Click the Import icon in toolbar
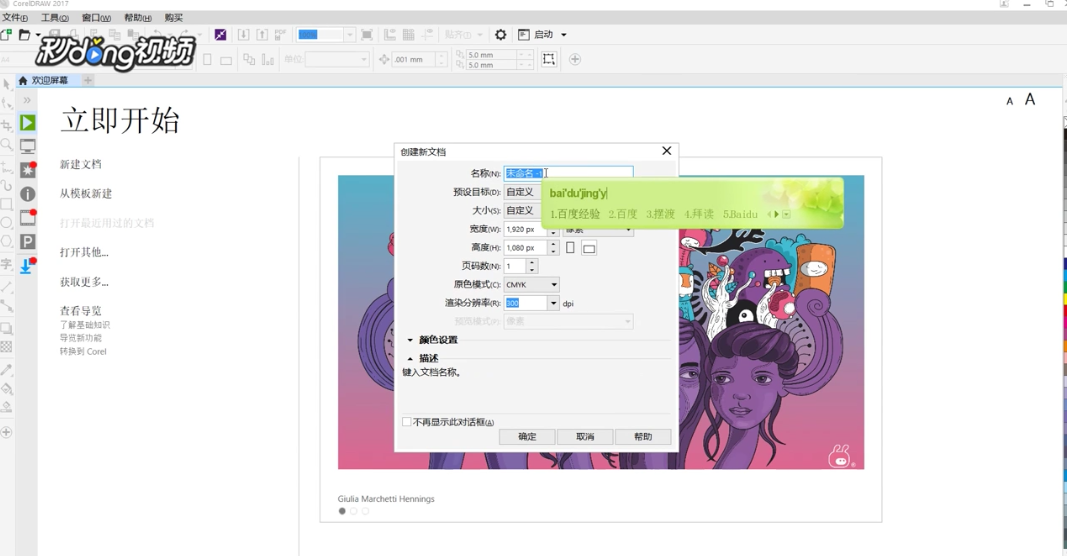This screenshot has width=1067, height=556. coord(243,34)
